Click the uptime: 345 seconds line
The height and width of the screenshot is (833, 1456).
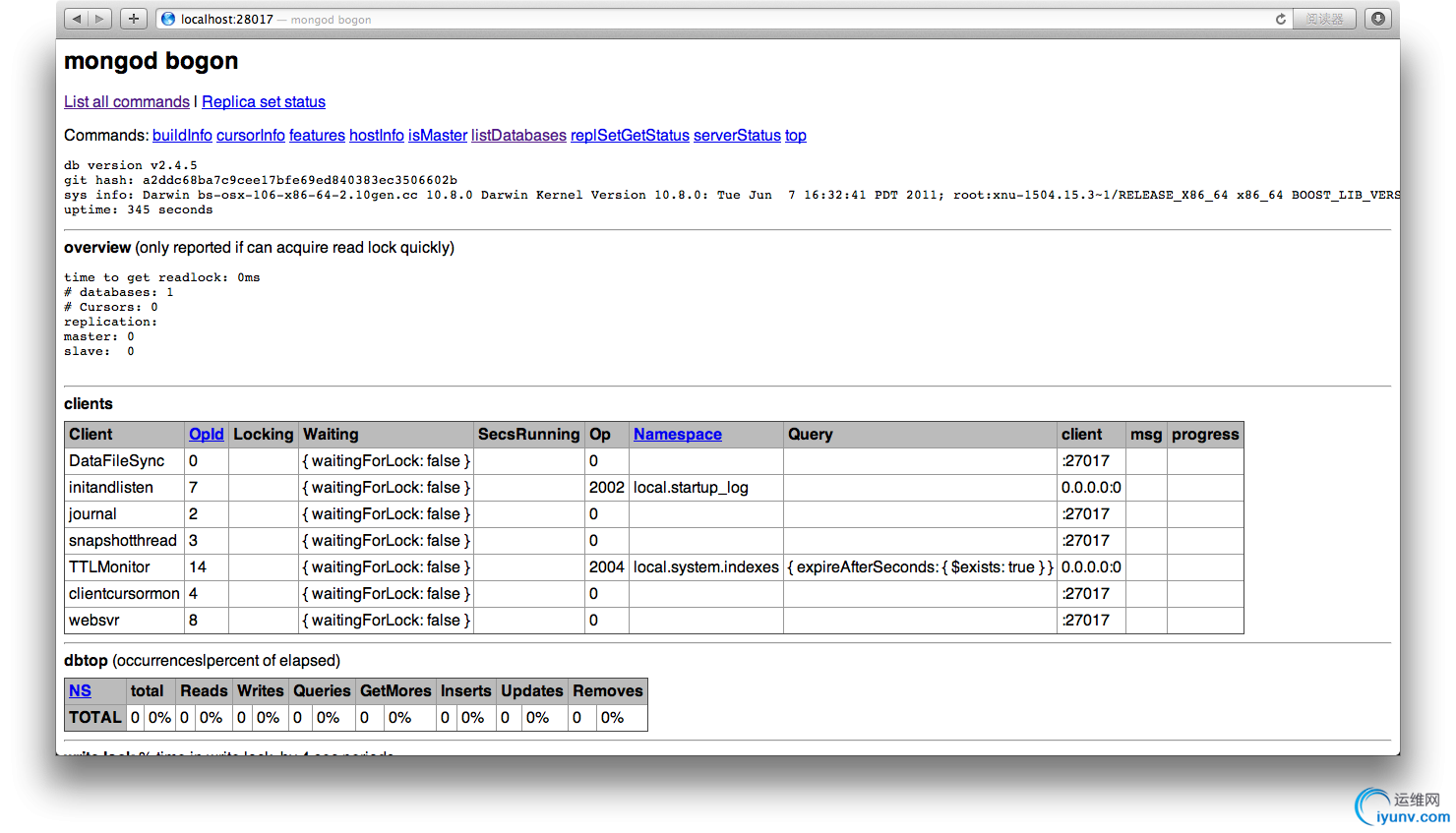(x=139, y=209)
